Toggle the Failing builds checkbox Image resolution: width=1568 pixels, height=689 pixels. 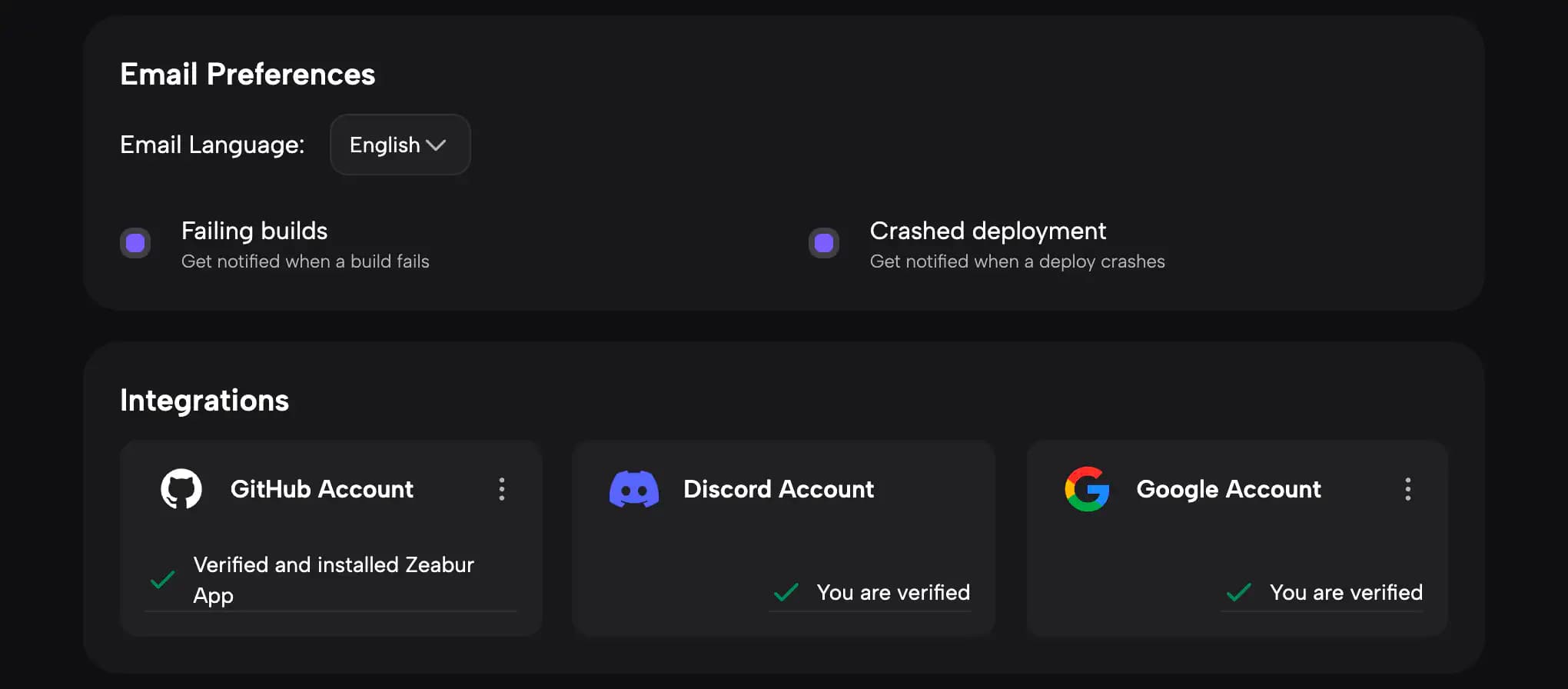135,244
